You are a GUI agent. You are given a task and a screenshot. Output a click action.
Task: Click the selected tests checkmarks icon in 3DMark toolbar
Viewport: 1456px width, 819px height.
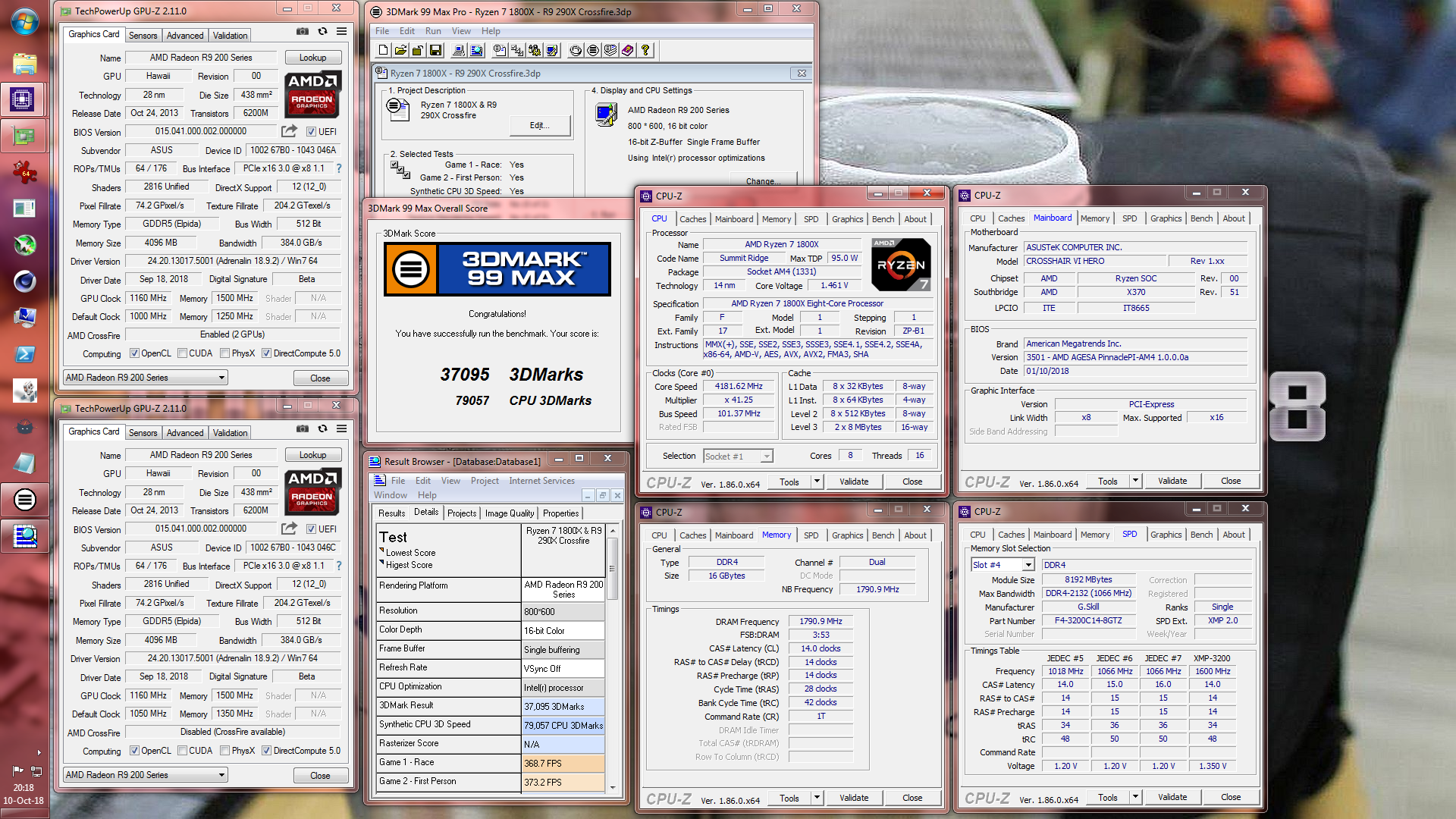tap(517, 50)
